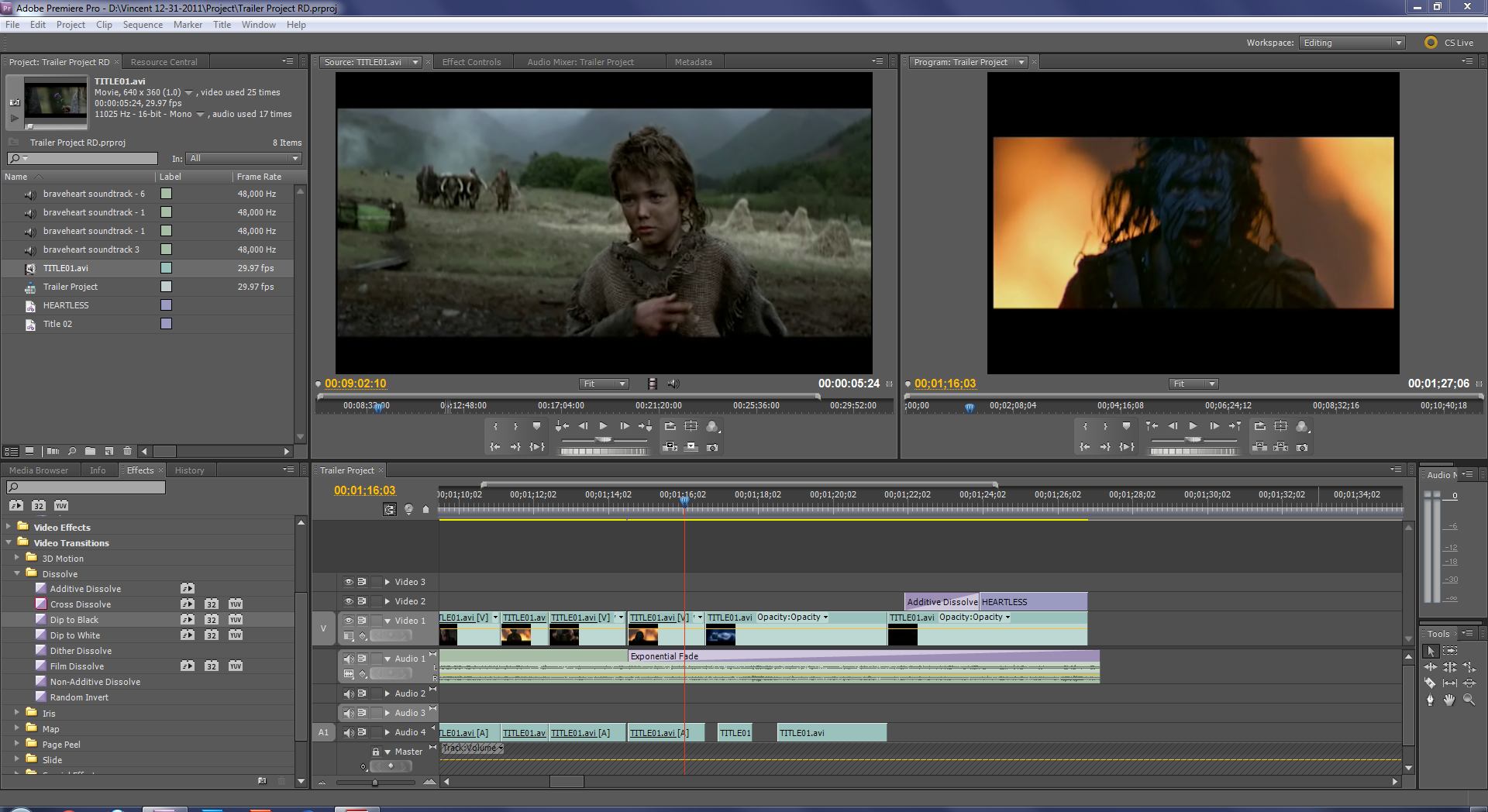Switch to the Effect Controls tab
This screenshot has width=1488, height=812.
(471, 62)
